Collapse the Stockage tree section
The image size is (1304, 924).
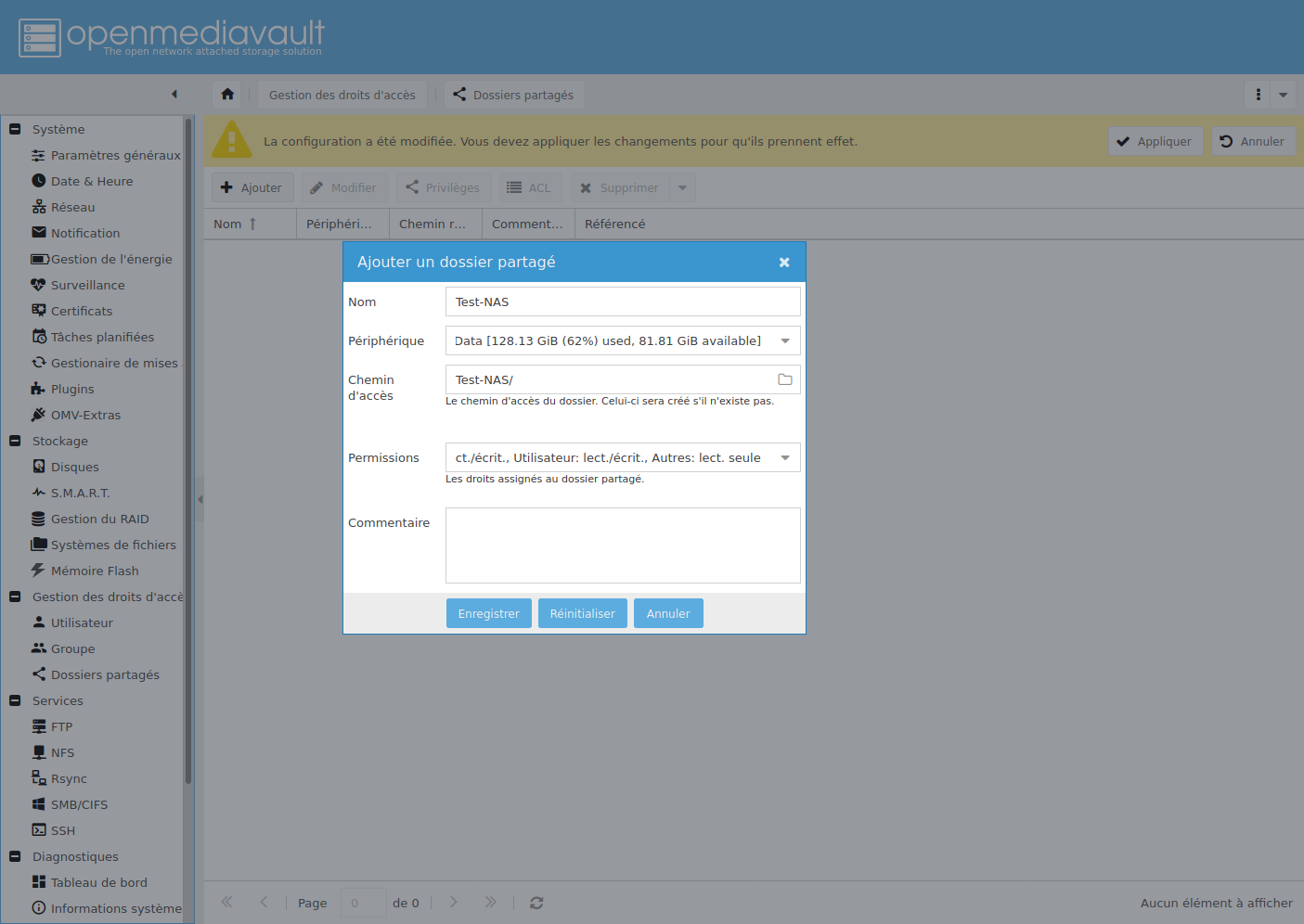click(x=15, y=441)
